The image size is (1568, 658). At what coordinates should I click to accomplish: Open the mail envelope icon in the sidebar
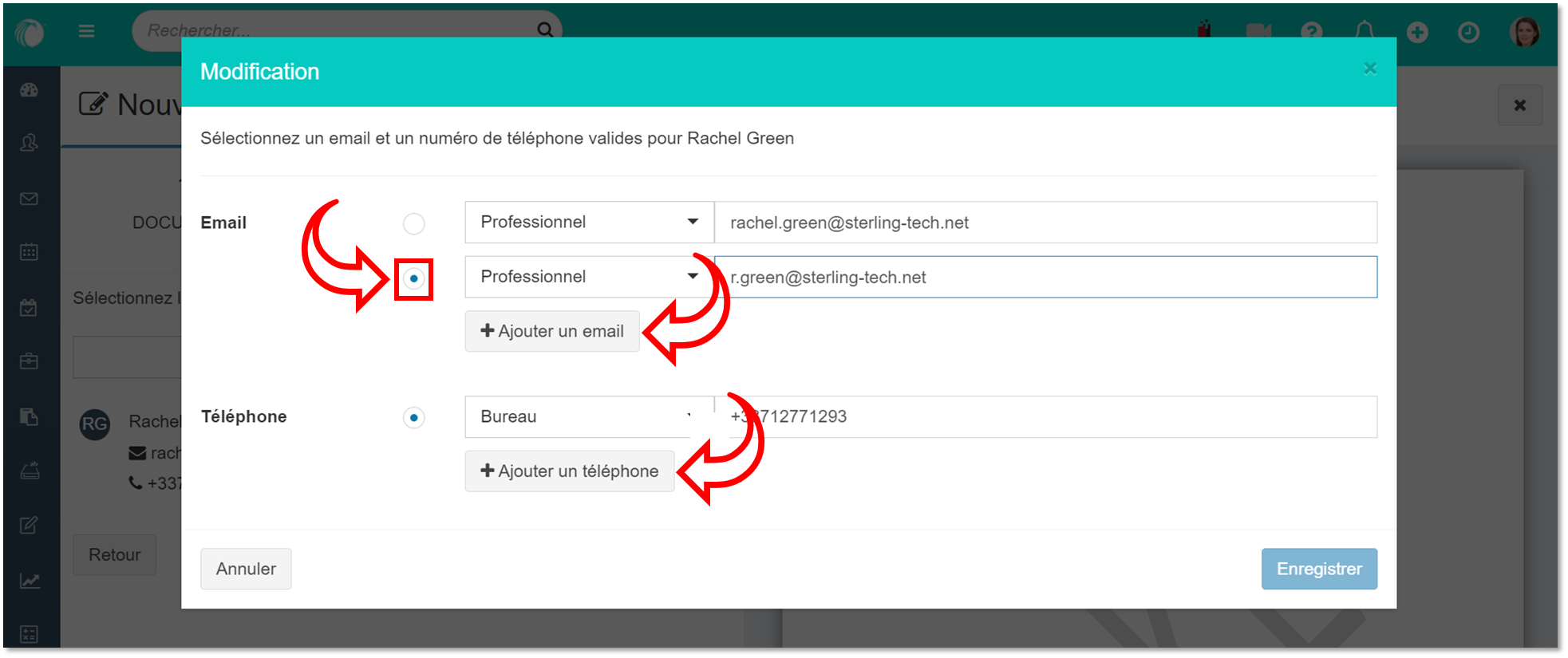pos(30,199)
